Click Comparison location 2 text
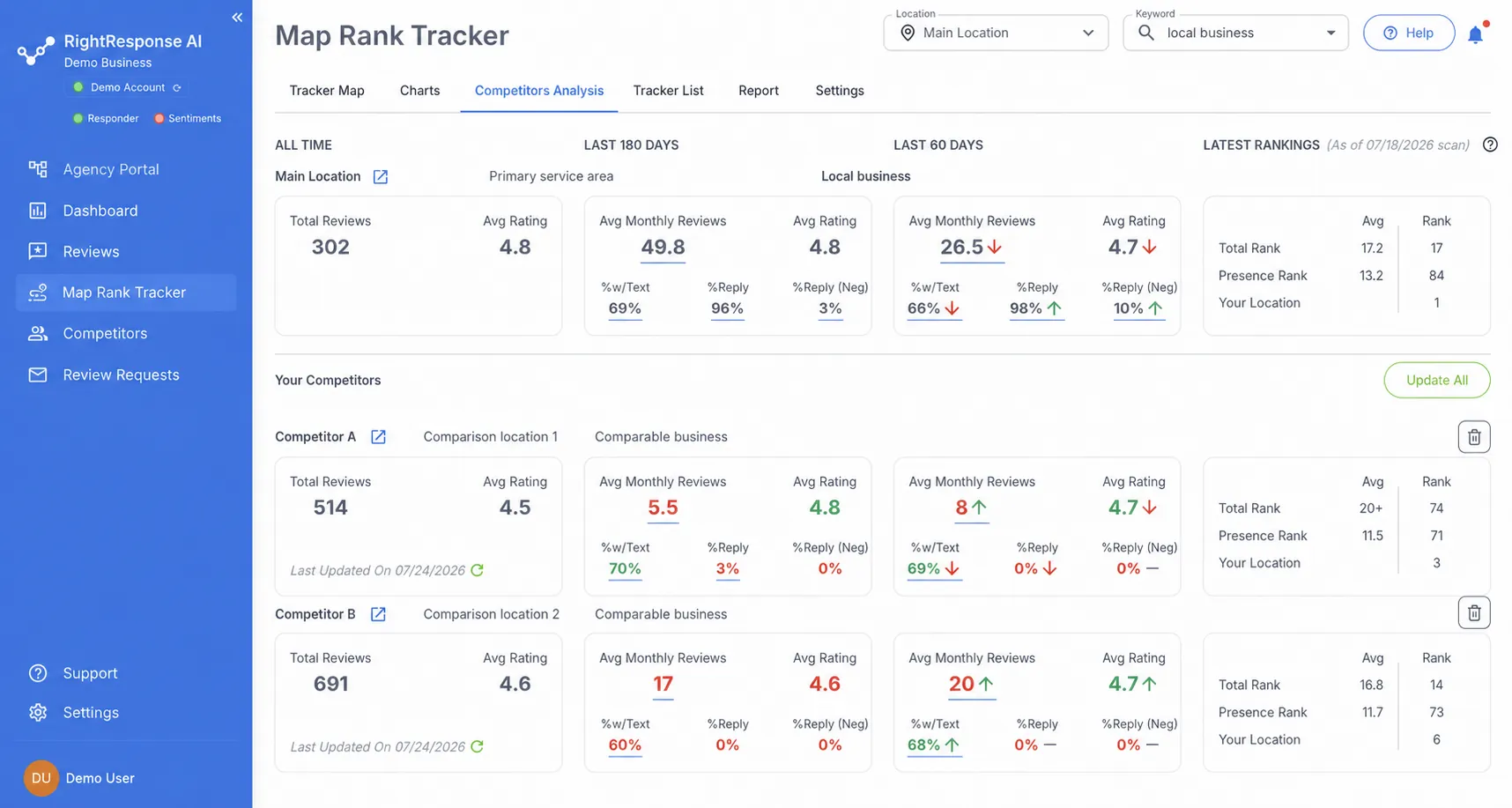 tap(491, 614)
